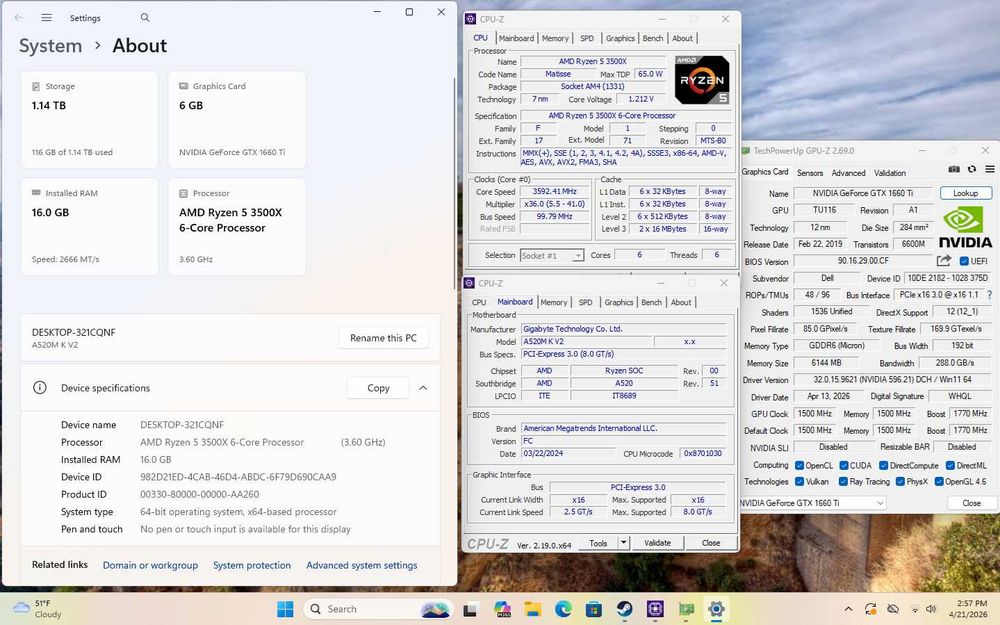Click the Lookup button in GPU-Z
Viewport: 1000px width, 625px height.
[x=966, y=193]
